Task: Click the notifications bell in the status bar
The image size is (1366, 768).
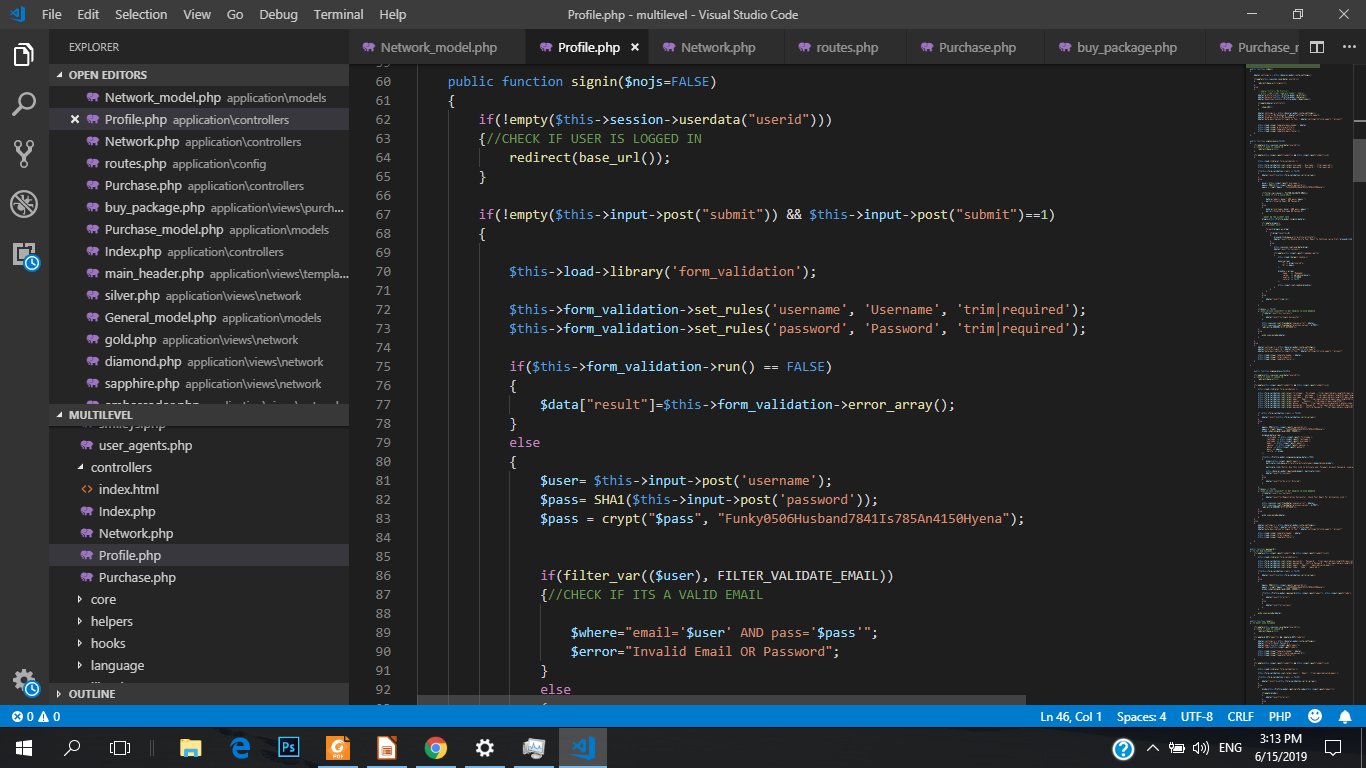Action: tap(1343, 716)
